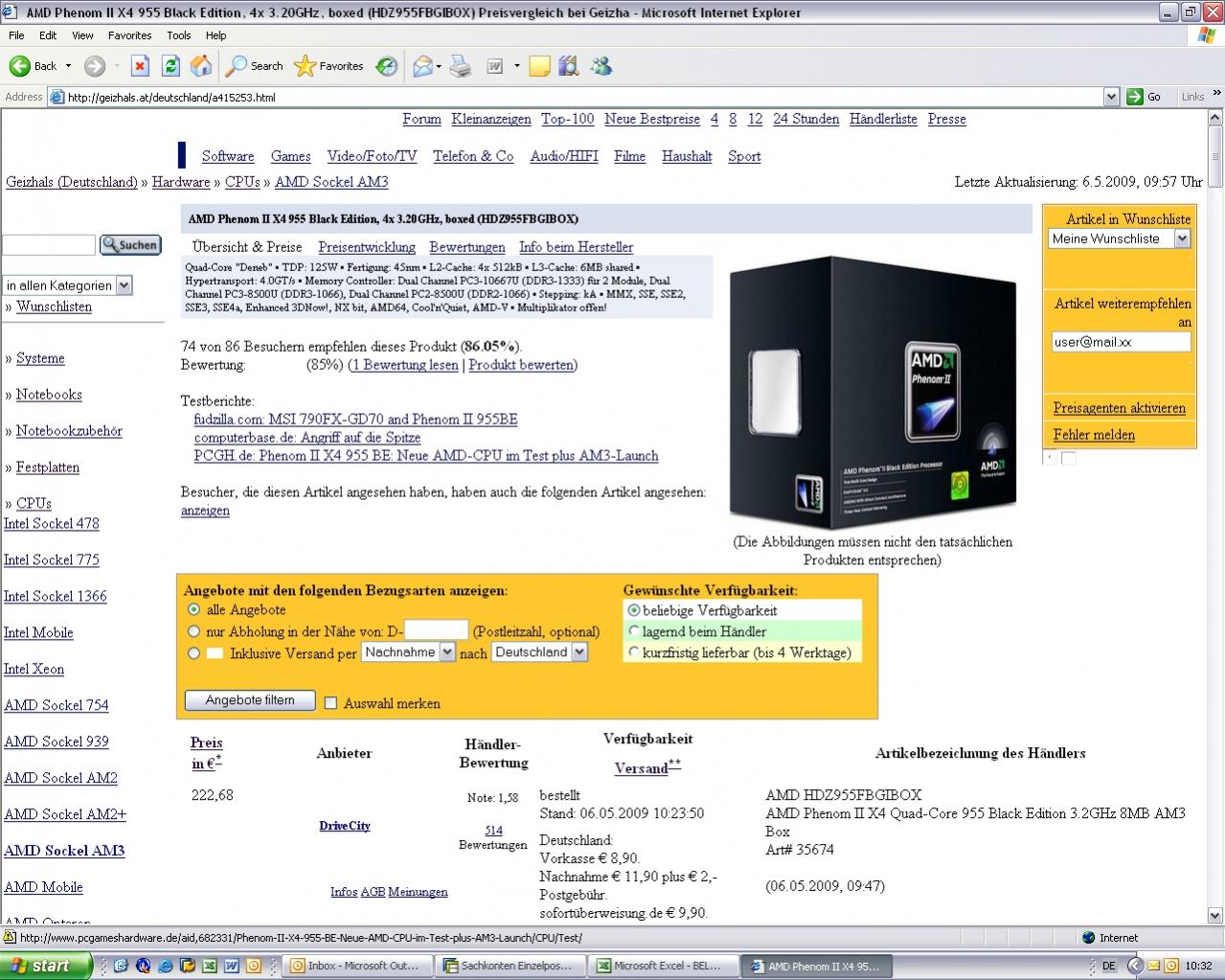1225x980 pixels.
Task: Open the Search pane in IE toolbar
Action: click(255, 66)
